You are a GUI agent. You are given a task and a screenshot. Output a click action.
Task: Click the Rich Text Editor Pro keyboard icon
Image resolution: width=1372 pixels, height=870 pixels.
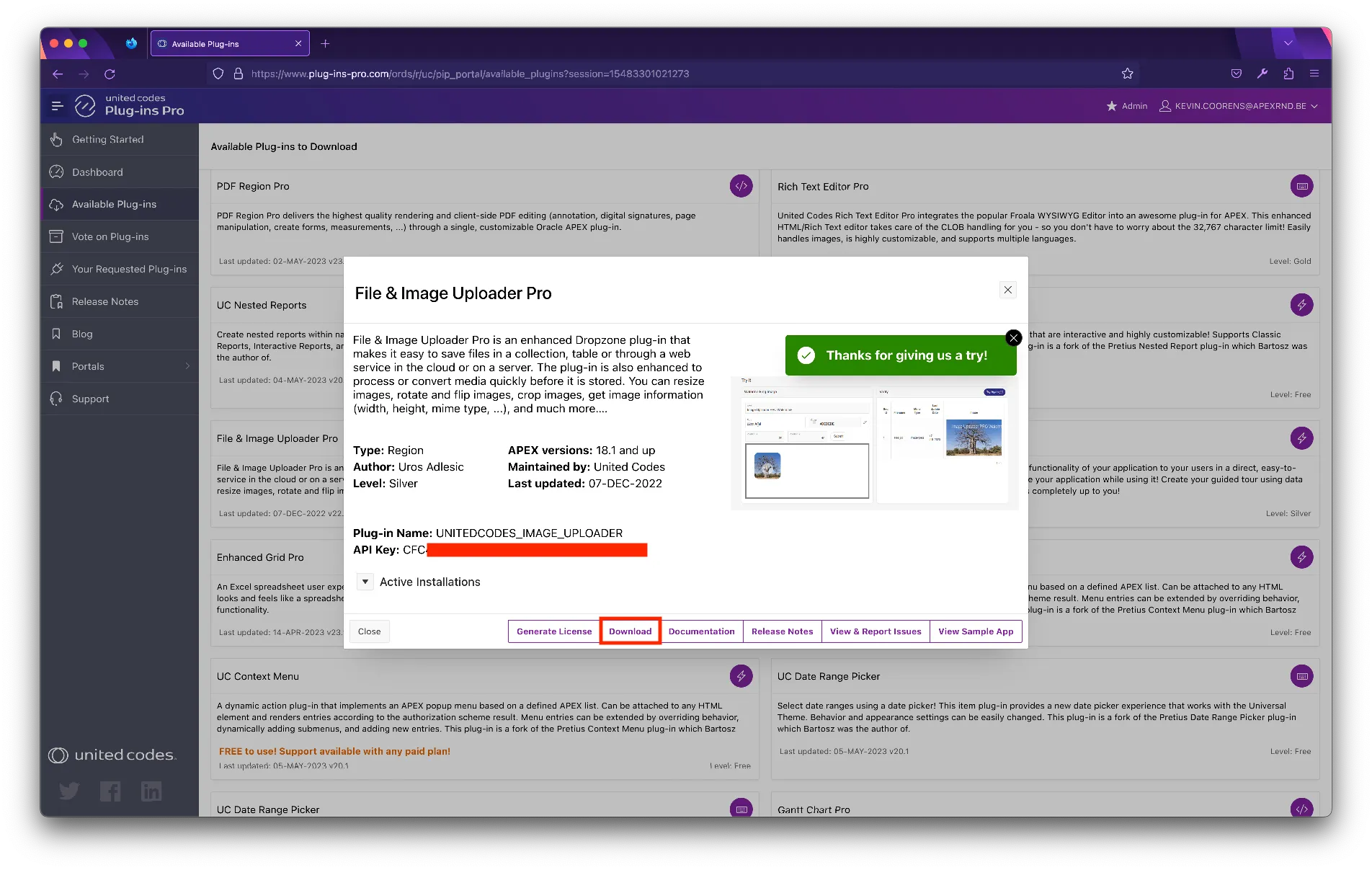[x=1301, y=186]
